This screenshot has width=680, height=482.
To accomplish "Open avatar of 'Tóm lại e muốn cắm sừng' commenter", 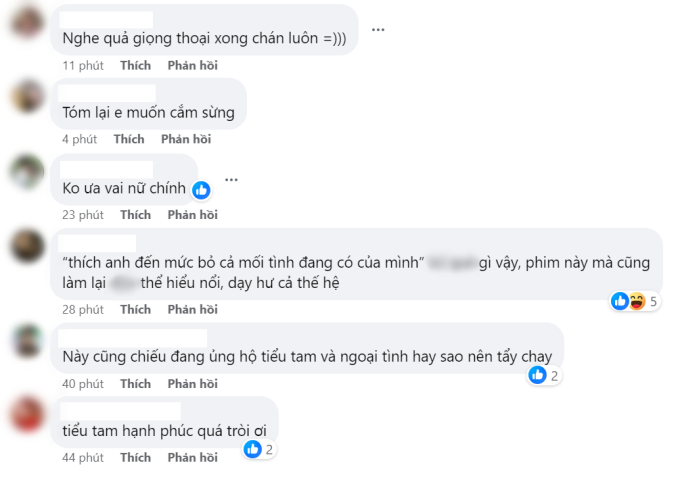I will [26, 99].
